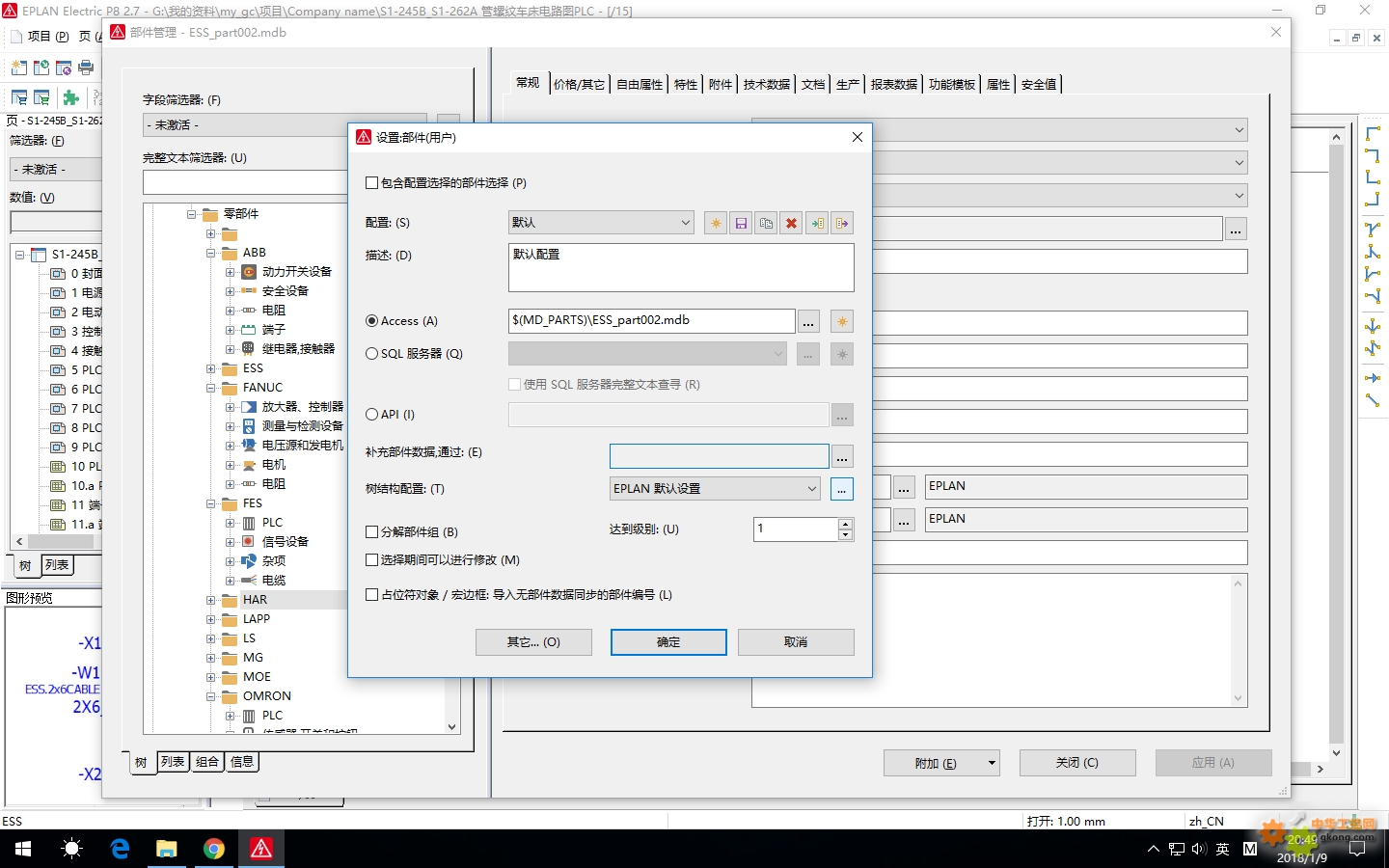Viewport: 1389px width, 868px height.
Task: Click the new project star icon in main toolbar
Action: pos(18,68)
